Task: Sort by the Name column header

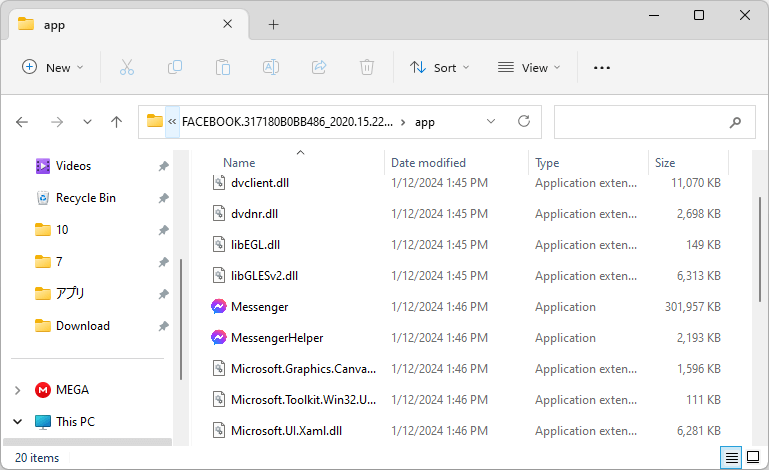Action: (239, 163)
